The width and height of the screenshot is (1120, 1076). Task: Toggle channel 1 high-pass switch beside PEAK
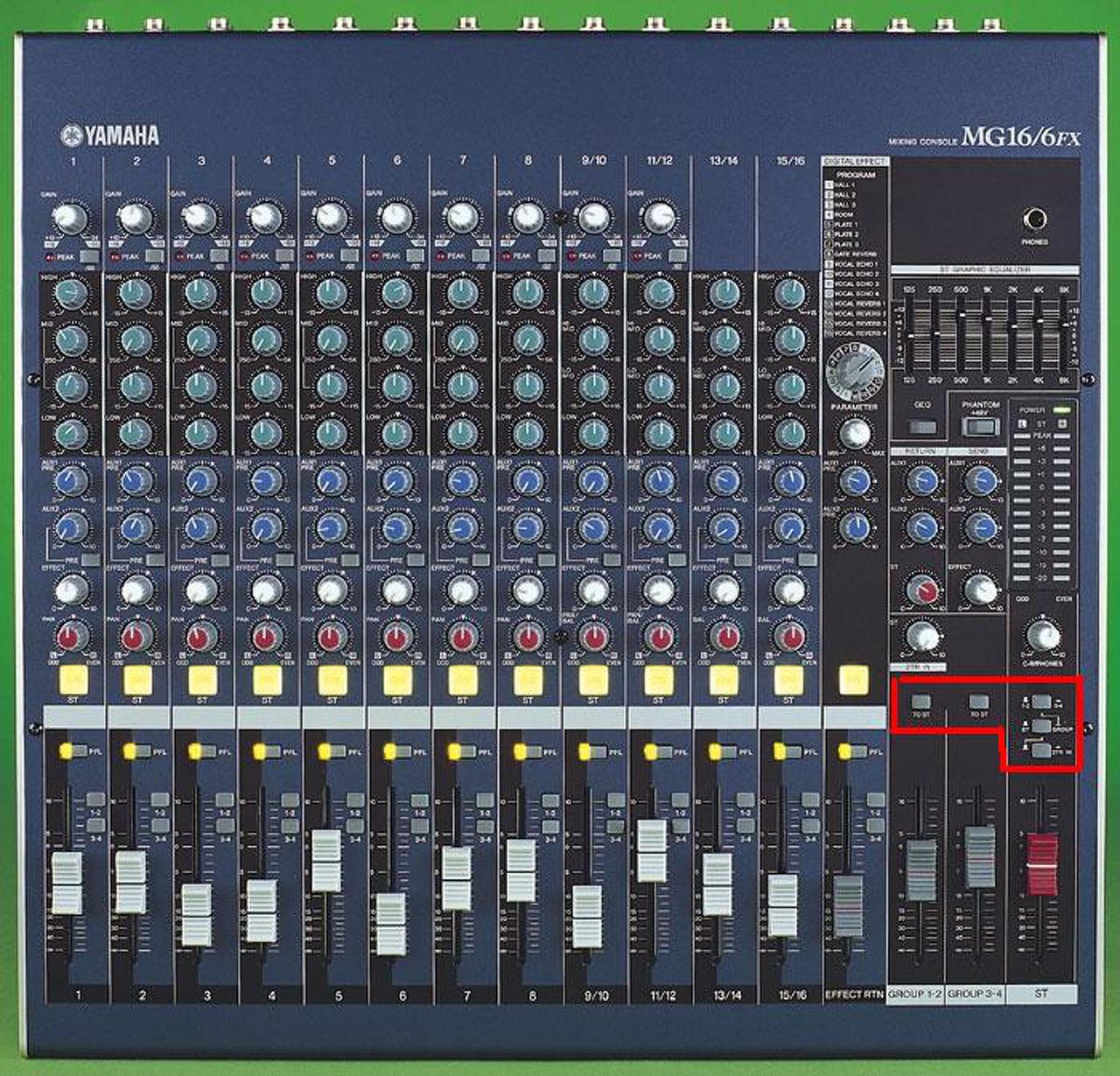(88, 256)
